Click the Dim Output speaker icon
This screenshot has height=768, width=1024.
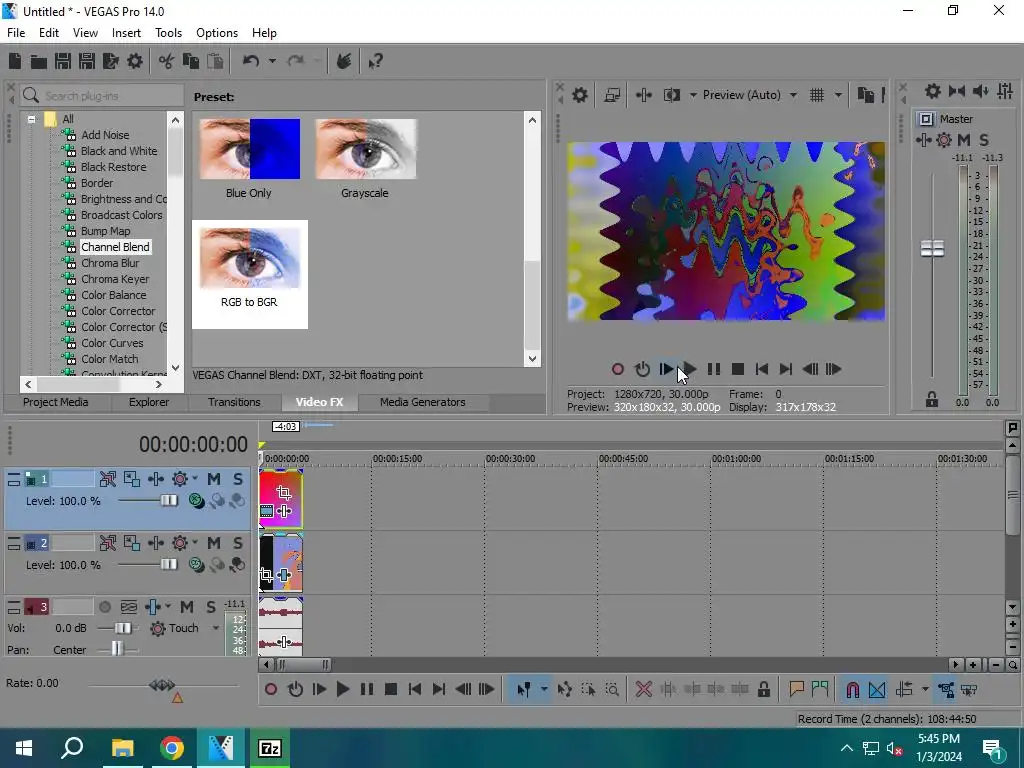tap(980, 91)
